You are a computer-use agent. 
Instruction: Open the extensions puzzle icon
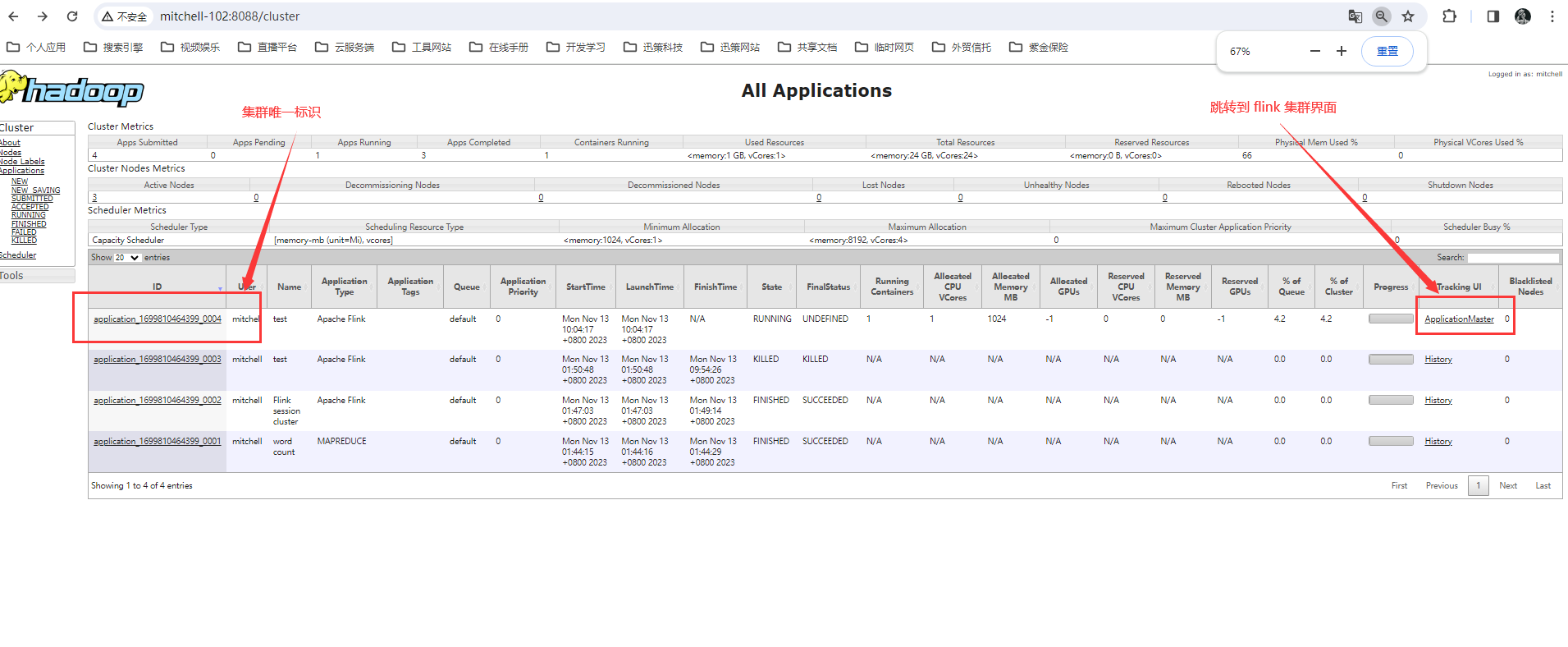coord(1450,16)
